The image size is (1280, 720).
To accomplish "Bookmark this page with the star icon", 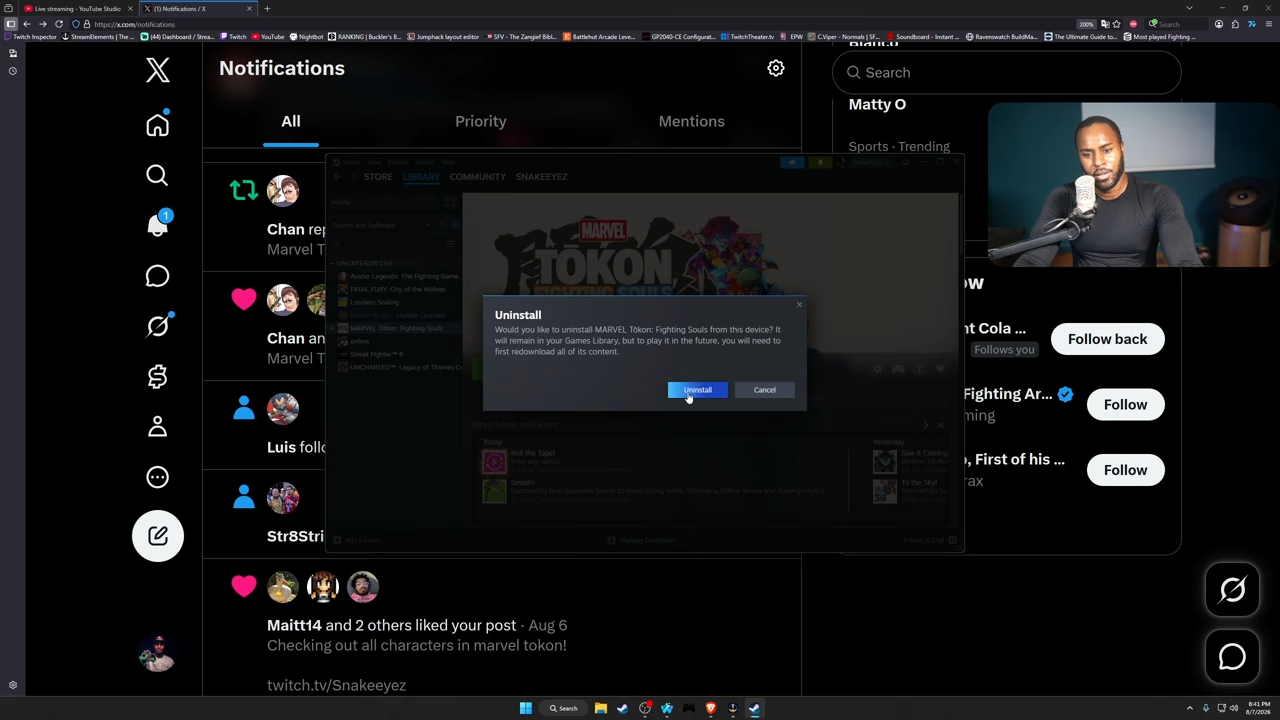I will click(x=1118, y=24).
